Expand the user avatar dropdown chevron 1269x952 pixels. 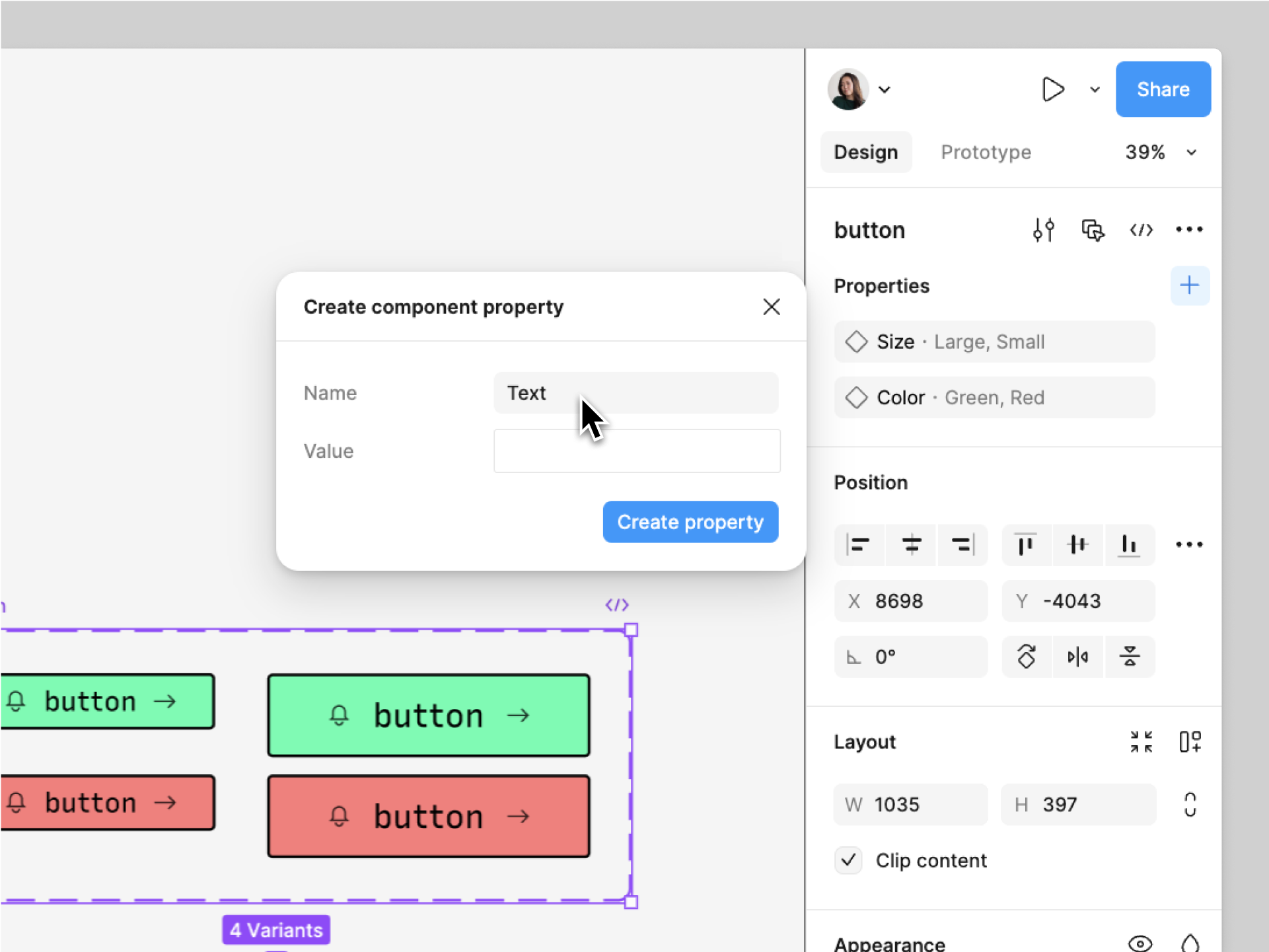885,90
